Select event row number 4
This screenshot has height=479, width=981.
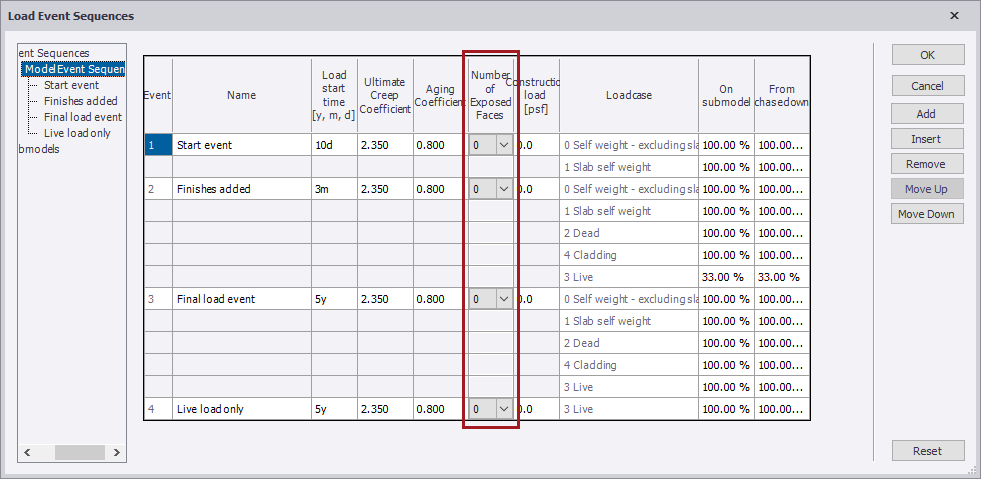(x=158, y=409)
